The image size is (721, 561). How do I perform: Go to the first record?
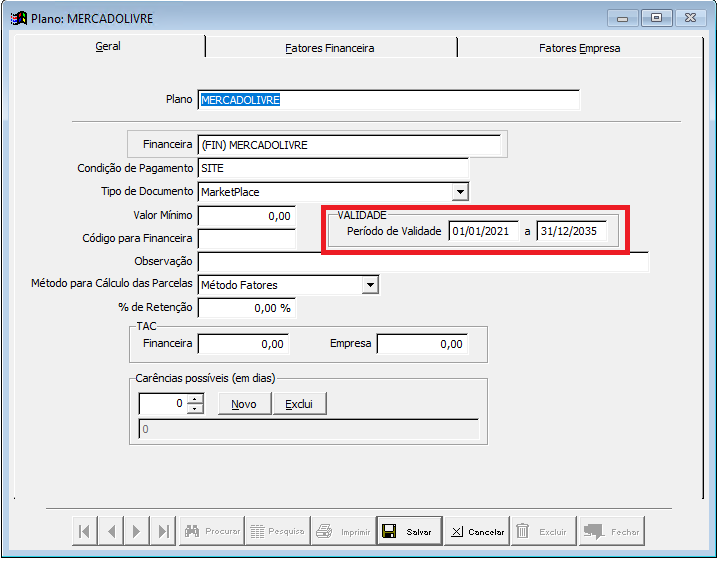tap(85, 531)
